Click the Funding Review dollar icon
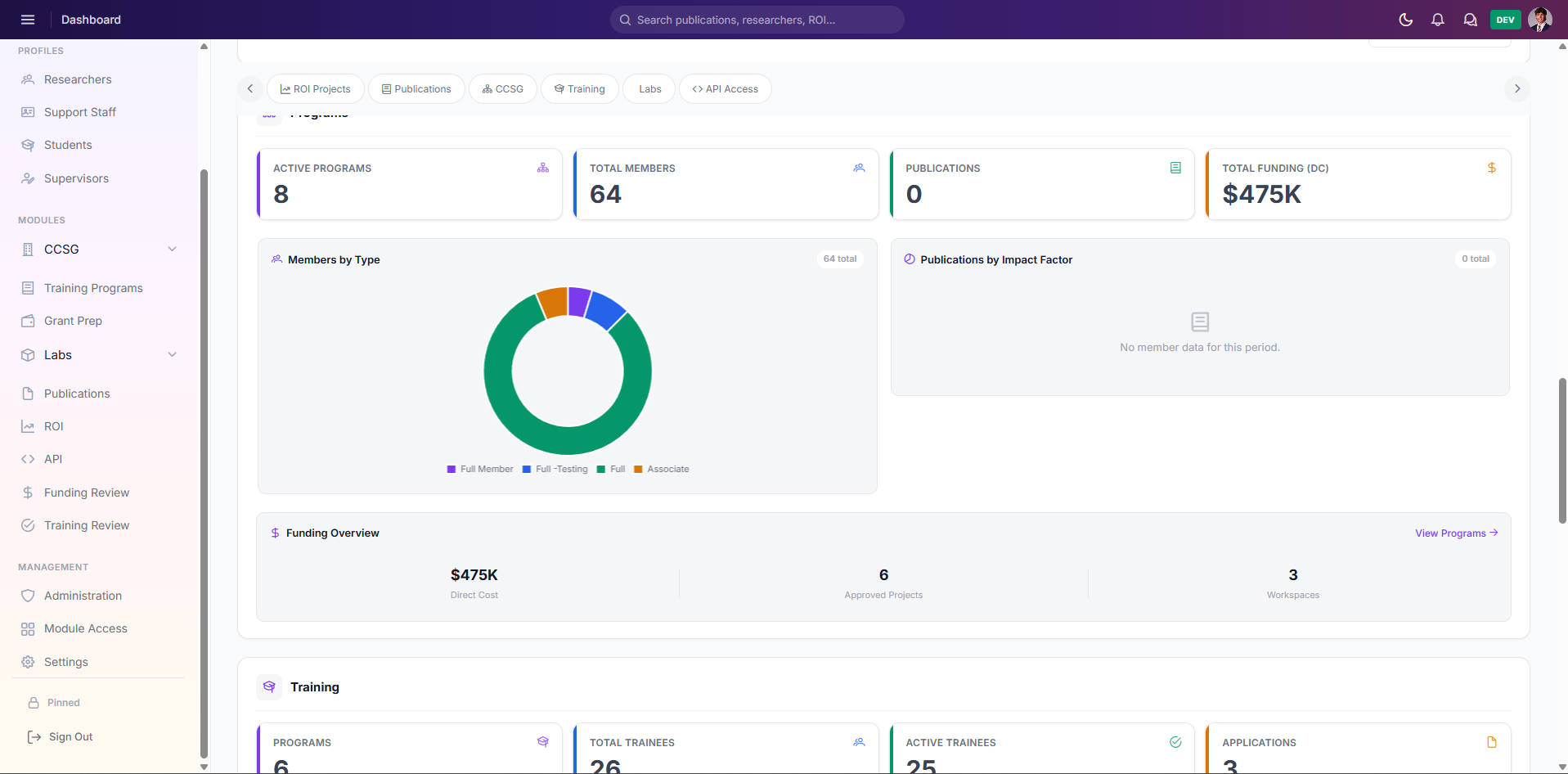Screen dimensions: 1568x774 28,493
